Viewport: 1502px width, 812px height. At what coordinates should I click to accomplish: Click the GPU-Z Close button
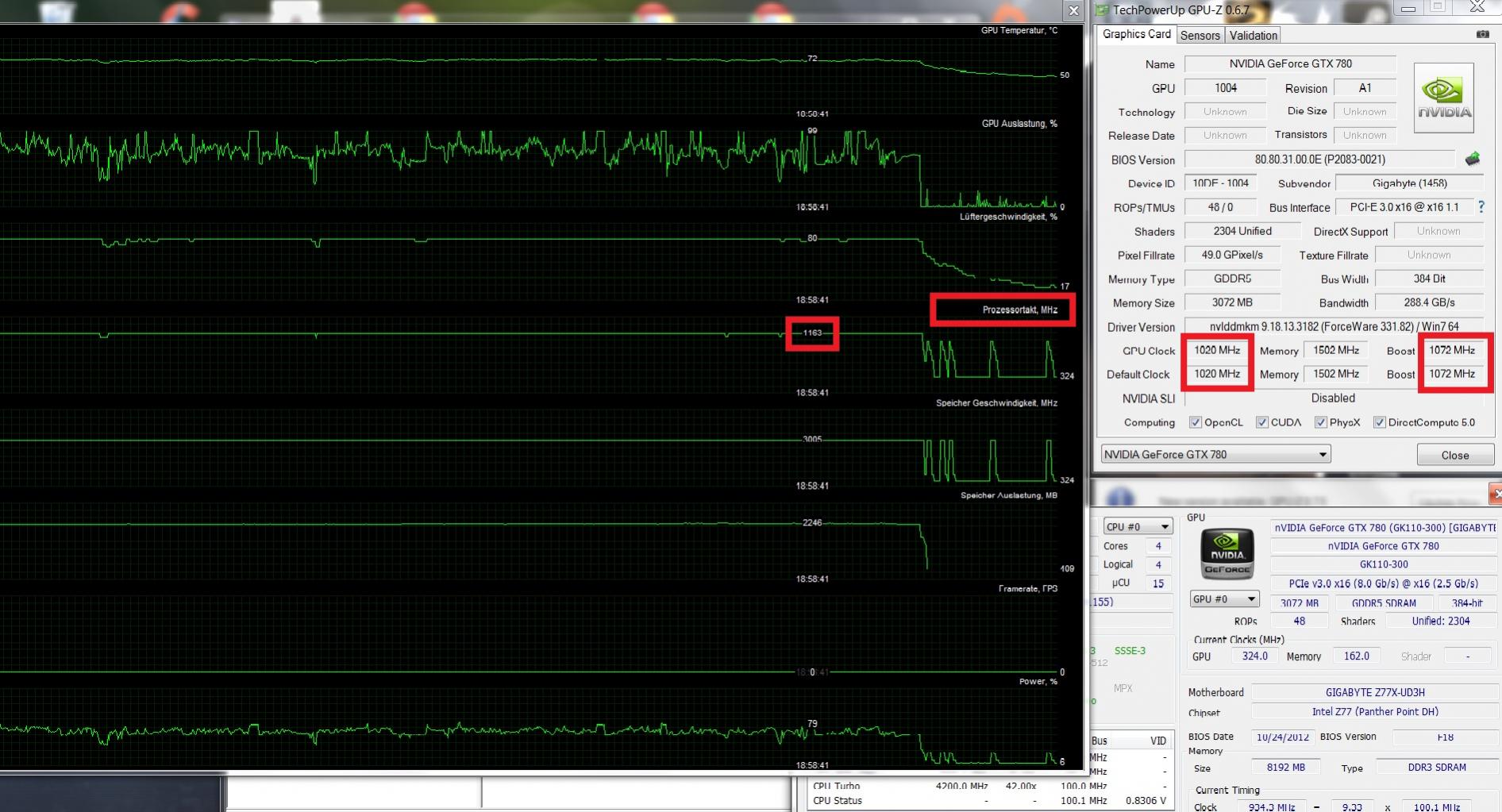click(1454, 455)
